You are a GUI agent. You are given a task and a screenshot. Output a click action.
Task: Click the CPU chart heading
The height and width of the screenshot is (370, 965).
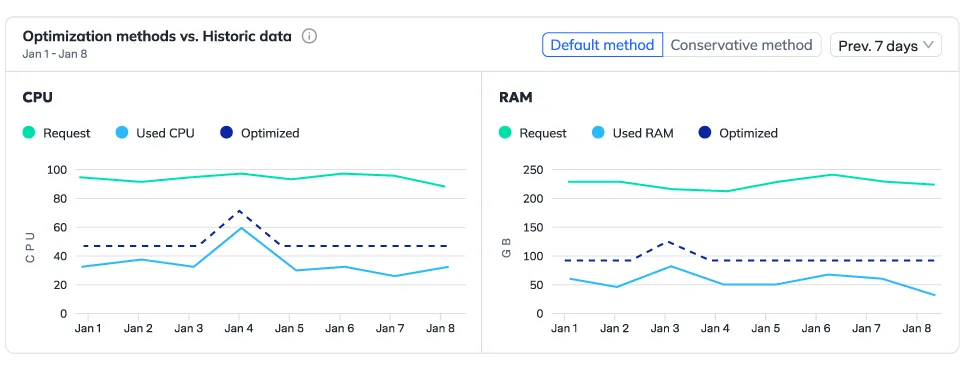click(x=38, y=97)
